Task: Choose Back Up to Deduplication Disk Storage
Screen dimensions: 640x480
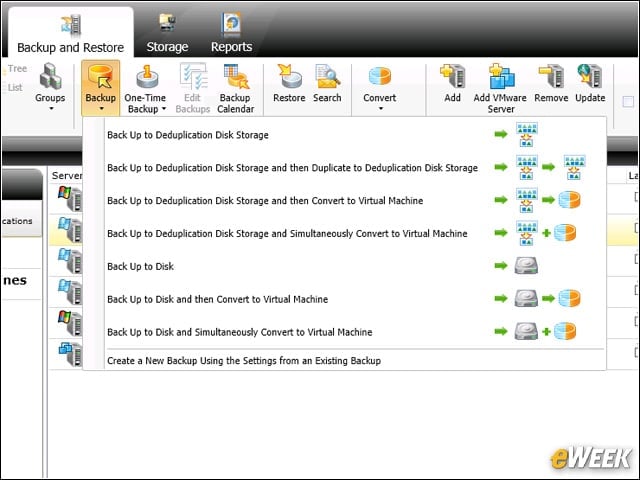Action: coord(344,135)
